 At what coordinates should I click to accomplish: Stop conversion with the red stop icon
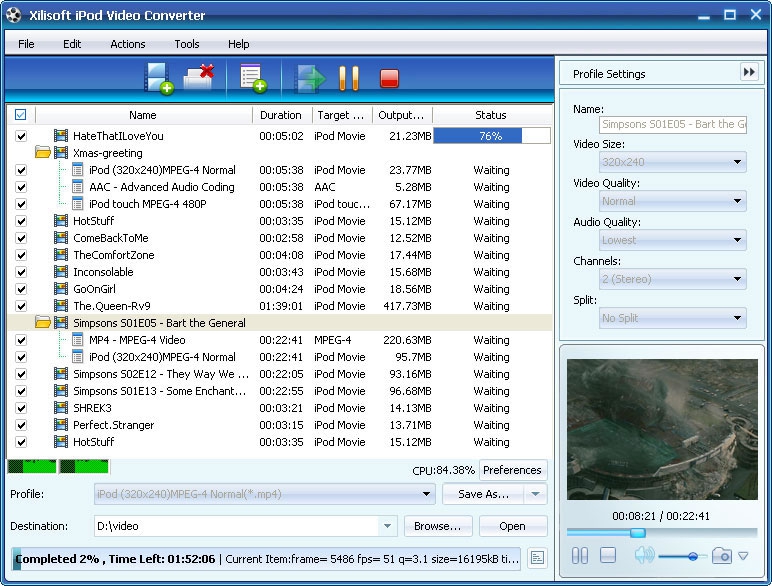click(389, 78)
